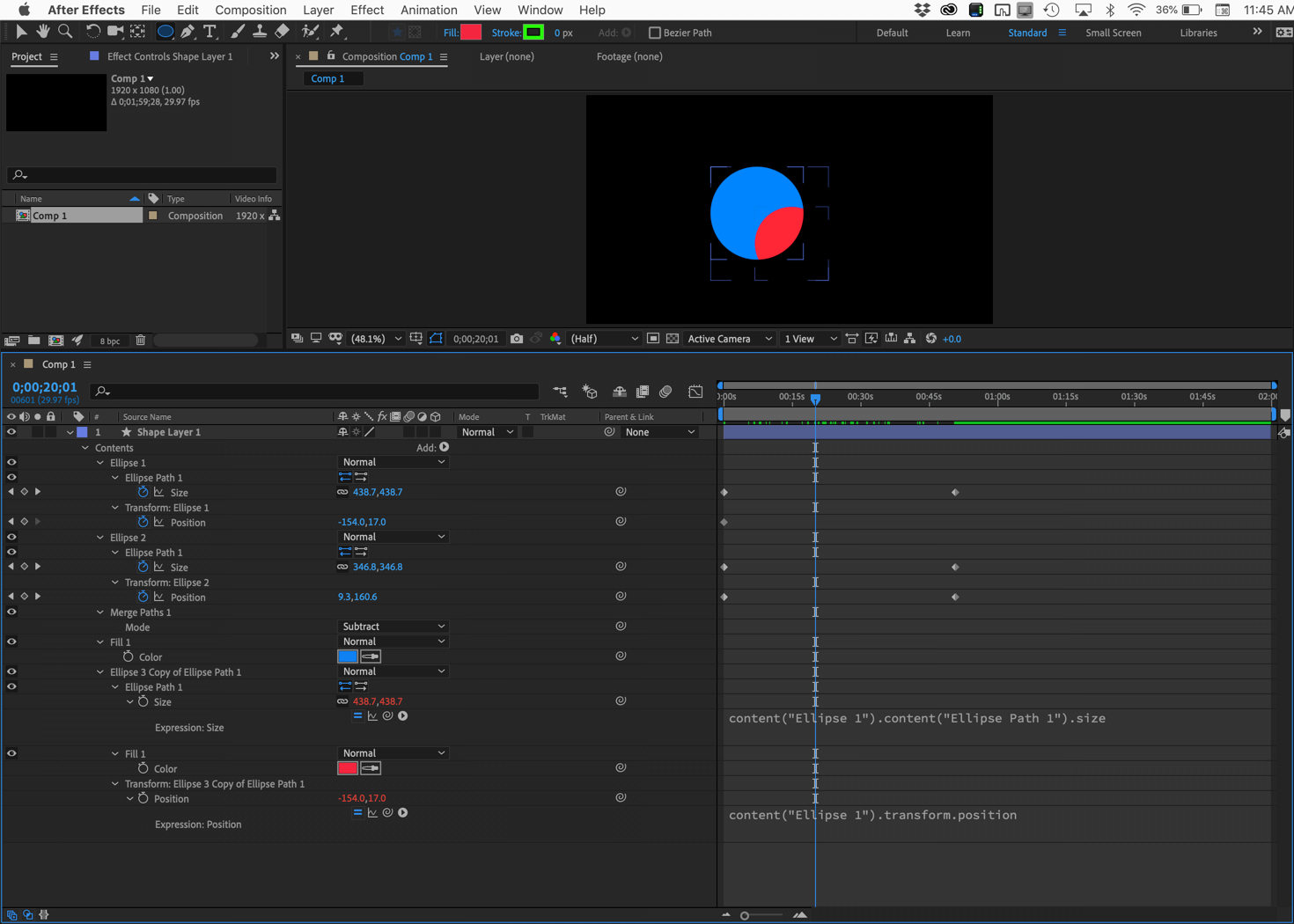Hide Ellipse 2 using its eye icon
The height and width of the screenshot is (924, 1294).
point(11,538)
